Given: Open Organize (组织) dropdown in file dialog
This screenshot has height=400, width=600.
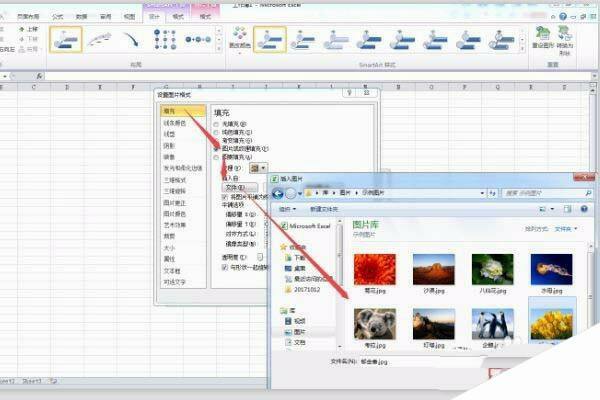Looking at the screenshot, I should pyautogui.click(x=287, y=209).
